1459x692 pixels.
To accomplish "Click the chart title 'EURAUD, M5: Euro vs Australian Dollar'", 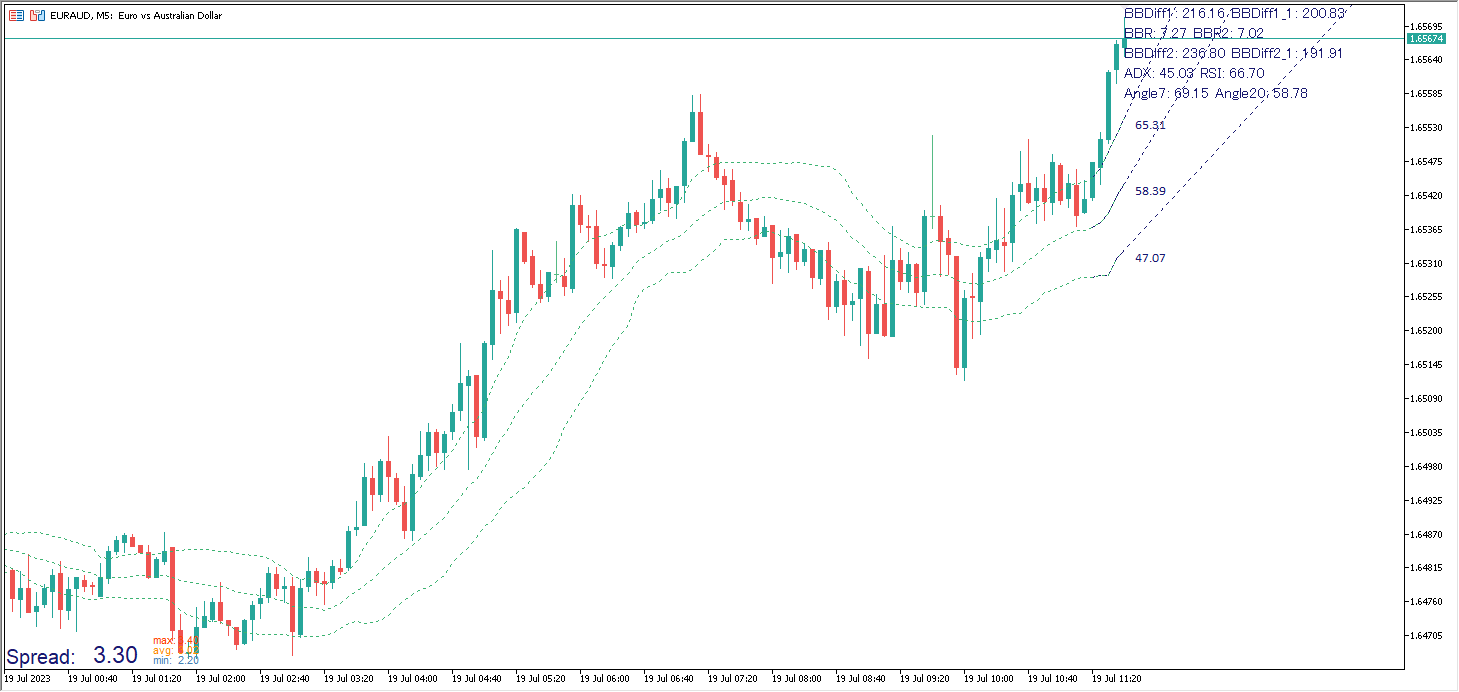I will (x=136, y=16).
